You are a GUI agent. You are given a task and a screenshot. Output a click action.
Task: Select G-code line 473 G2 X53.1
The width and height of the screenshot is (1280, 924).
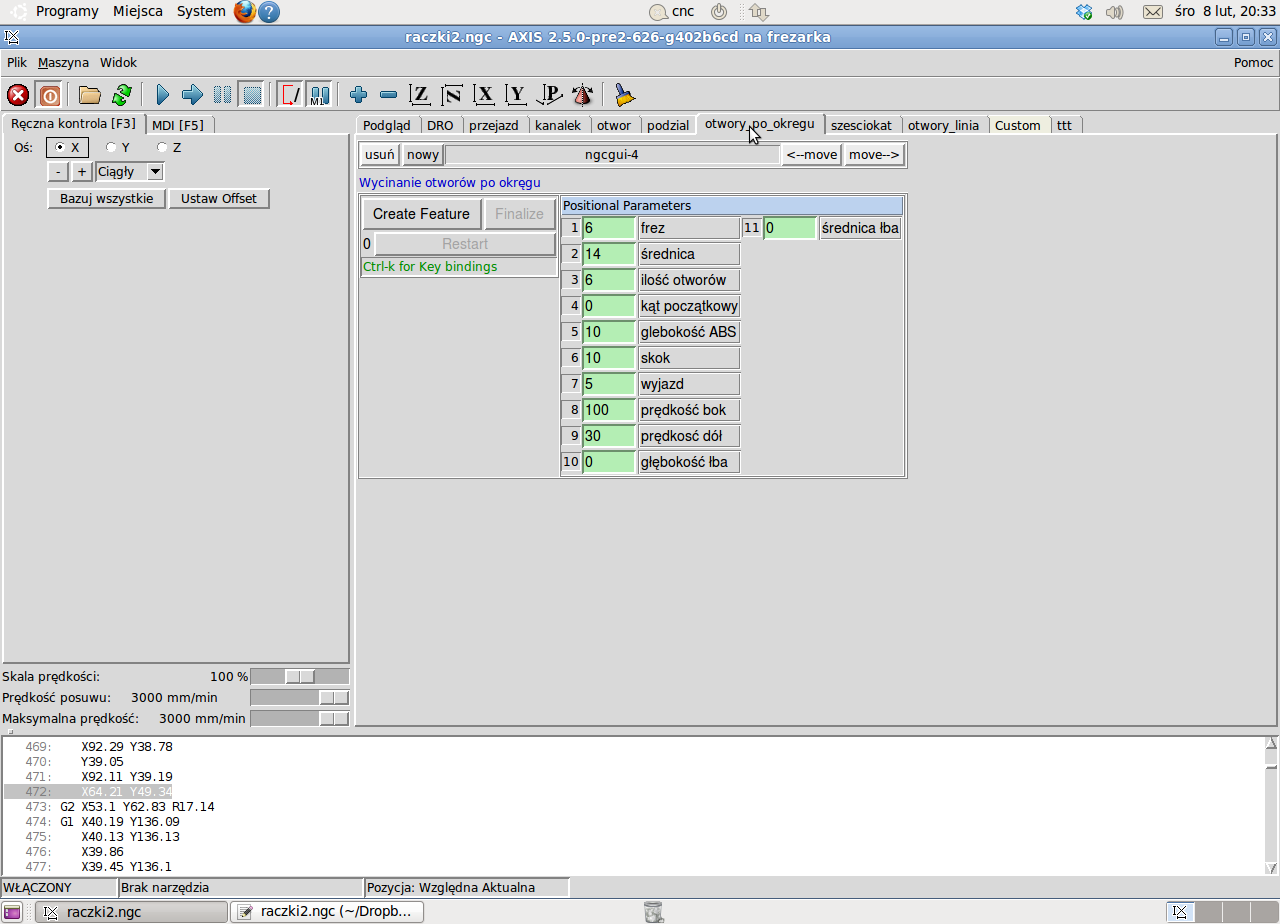137,806
